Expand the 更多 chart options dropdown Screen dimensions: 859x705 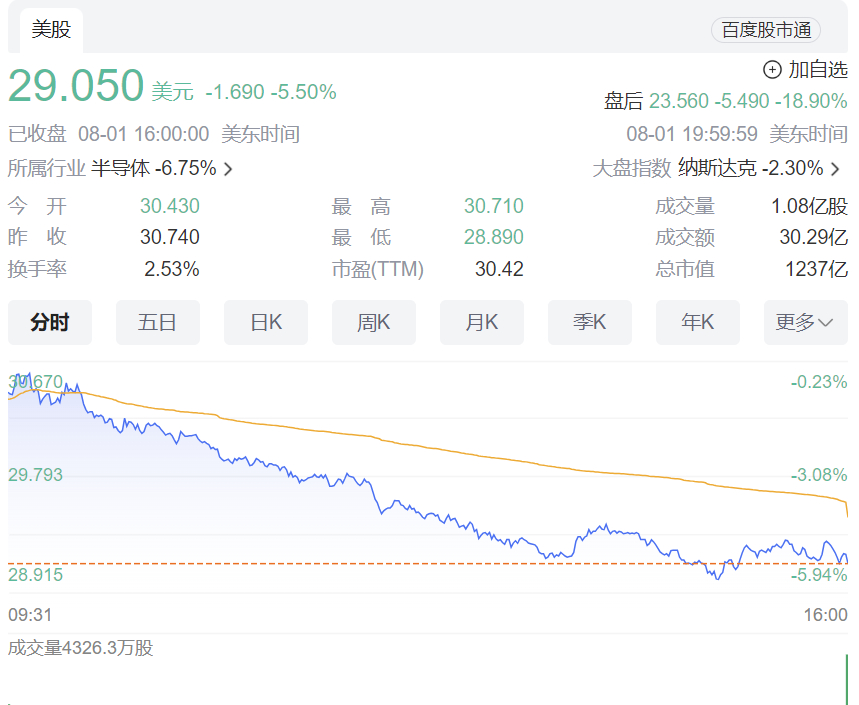(805, 322)
